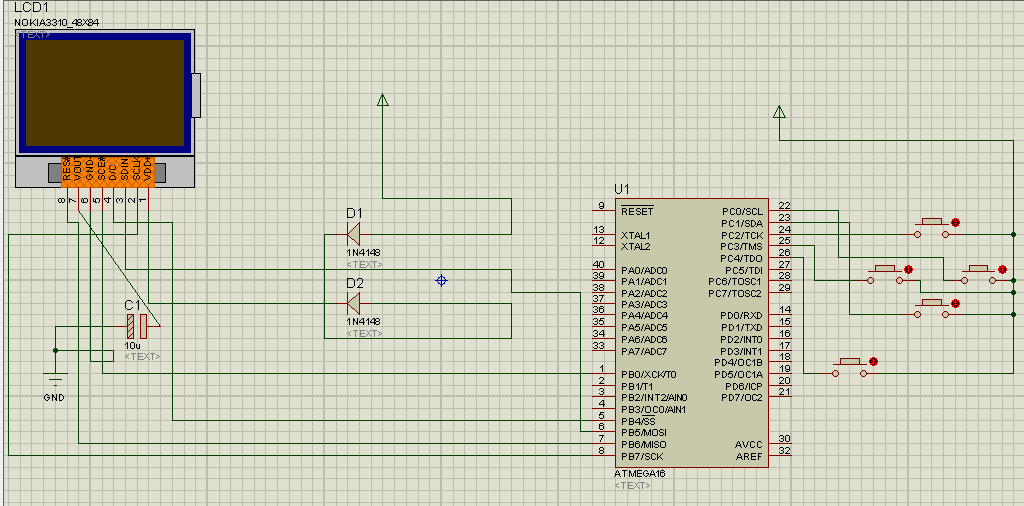The width and height of the screenshot is (1024, 506).
Task: Click the D2 reference label
Action: [355, 283]
